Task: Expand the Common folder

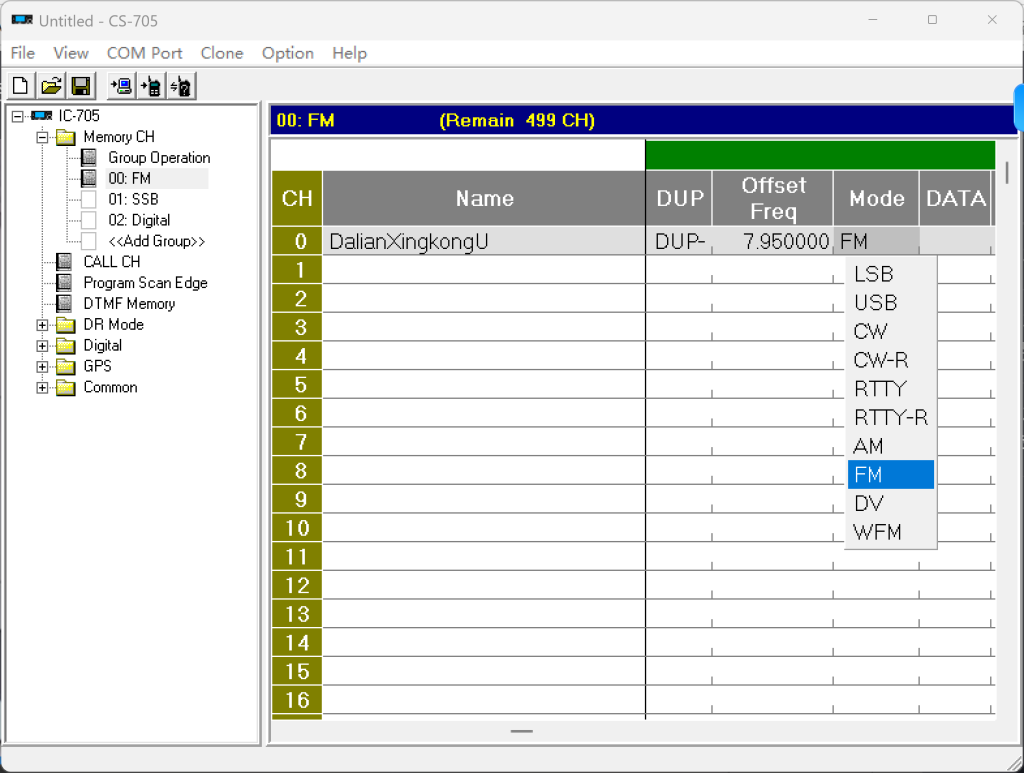Action: coord(42,388)
